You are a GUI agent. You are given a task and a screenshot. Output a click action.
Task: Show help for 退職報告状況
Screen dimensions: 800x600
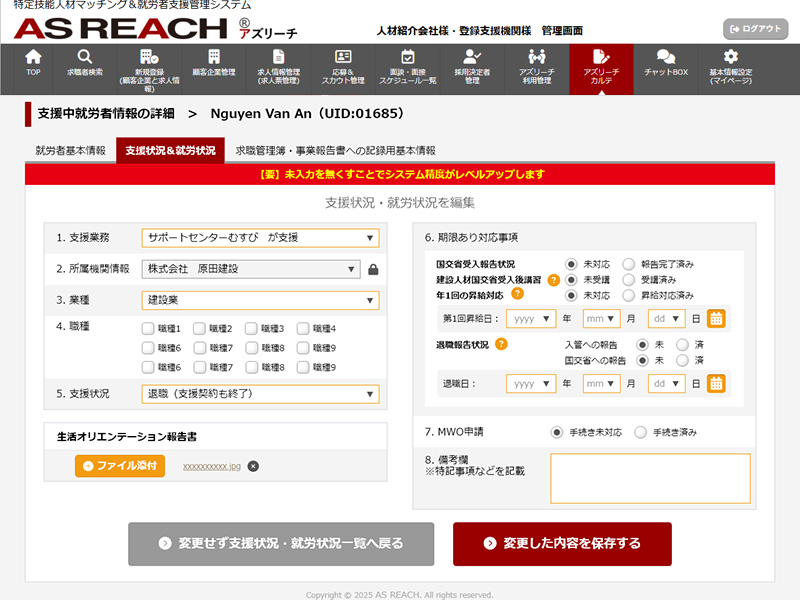click(x=502, y=344)
